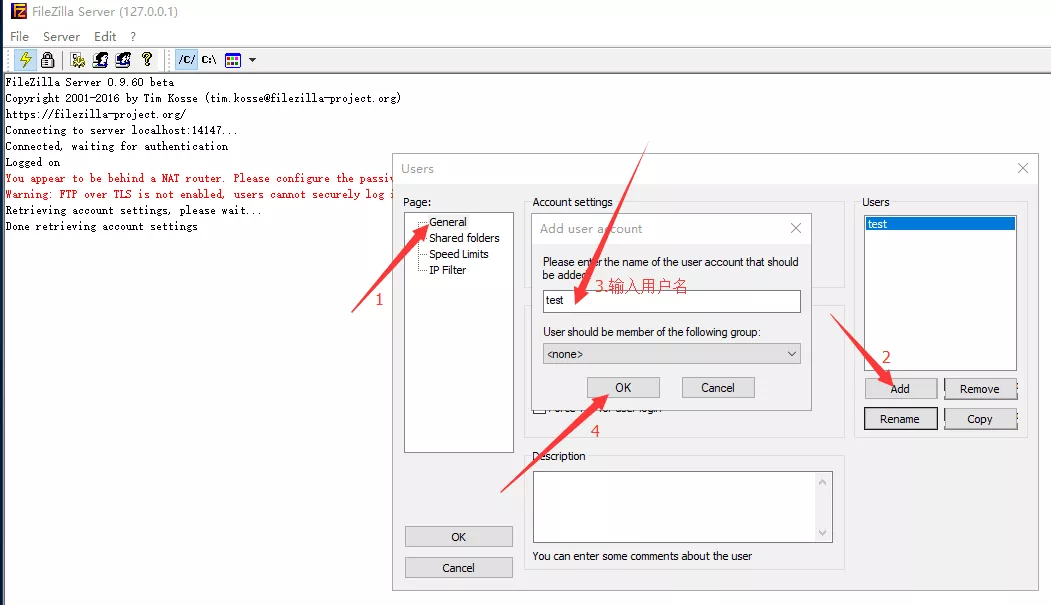1051x605 pixels.
Task: Select test in the Users list
Action: pyautogui.click(x=940, y=224)
